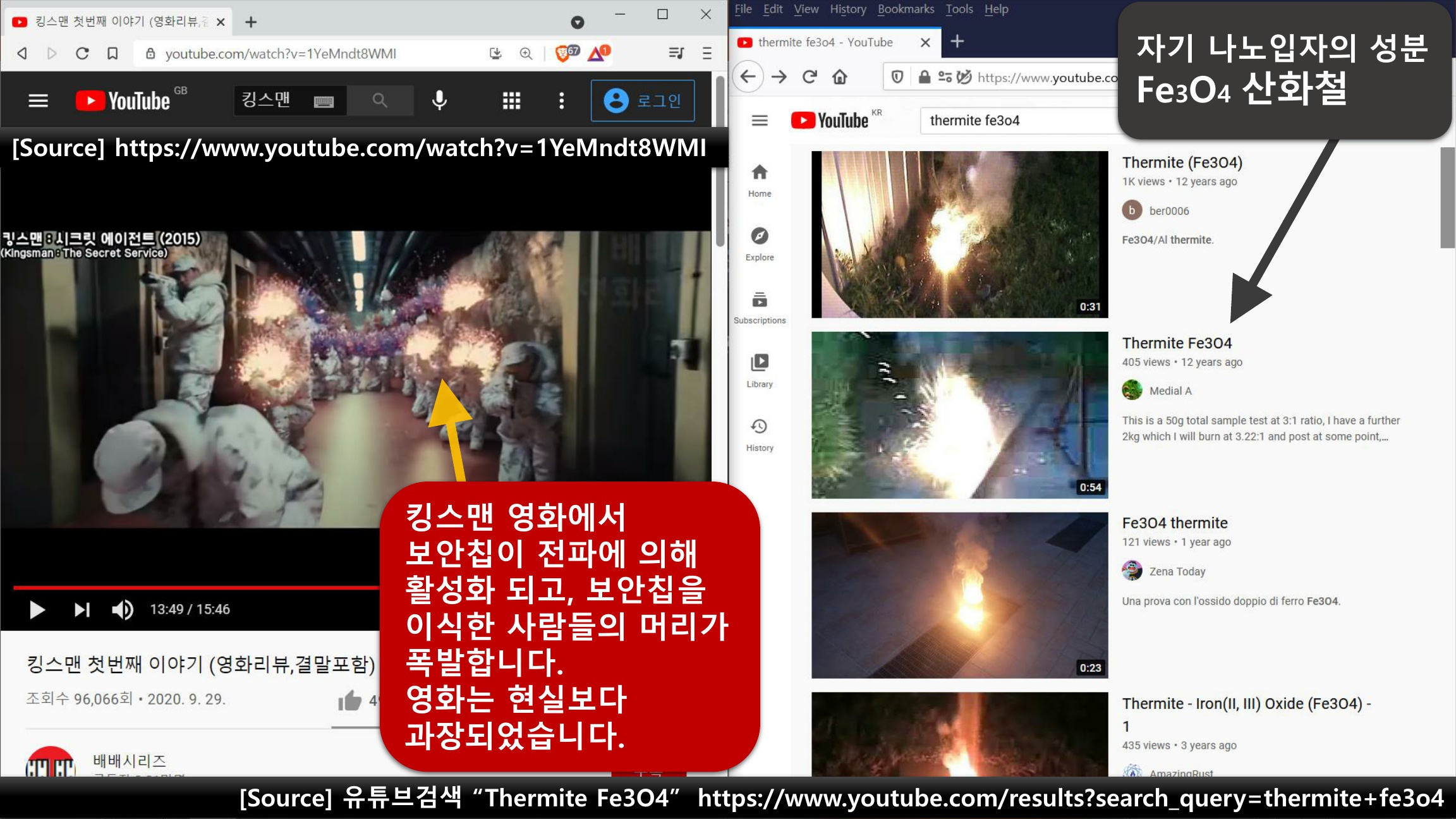Click the YouTube search magnifier button
This screenshot has width=1456, height=819.
(x=380, y=100)
